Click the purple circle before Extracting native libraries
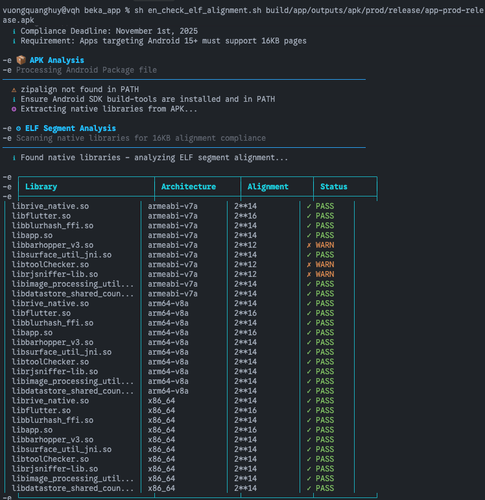The height and width of the screenshot is (500, 485). 14,109
